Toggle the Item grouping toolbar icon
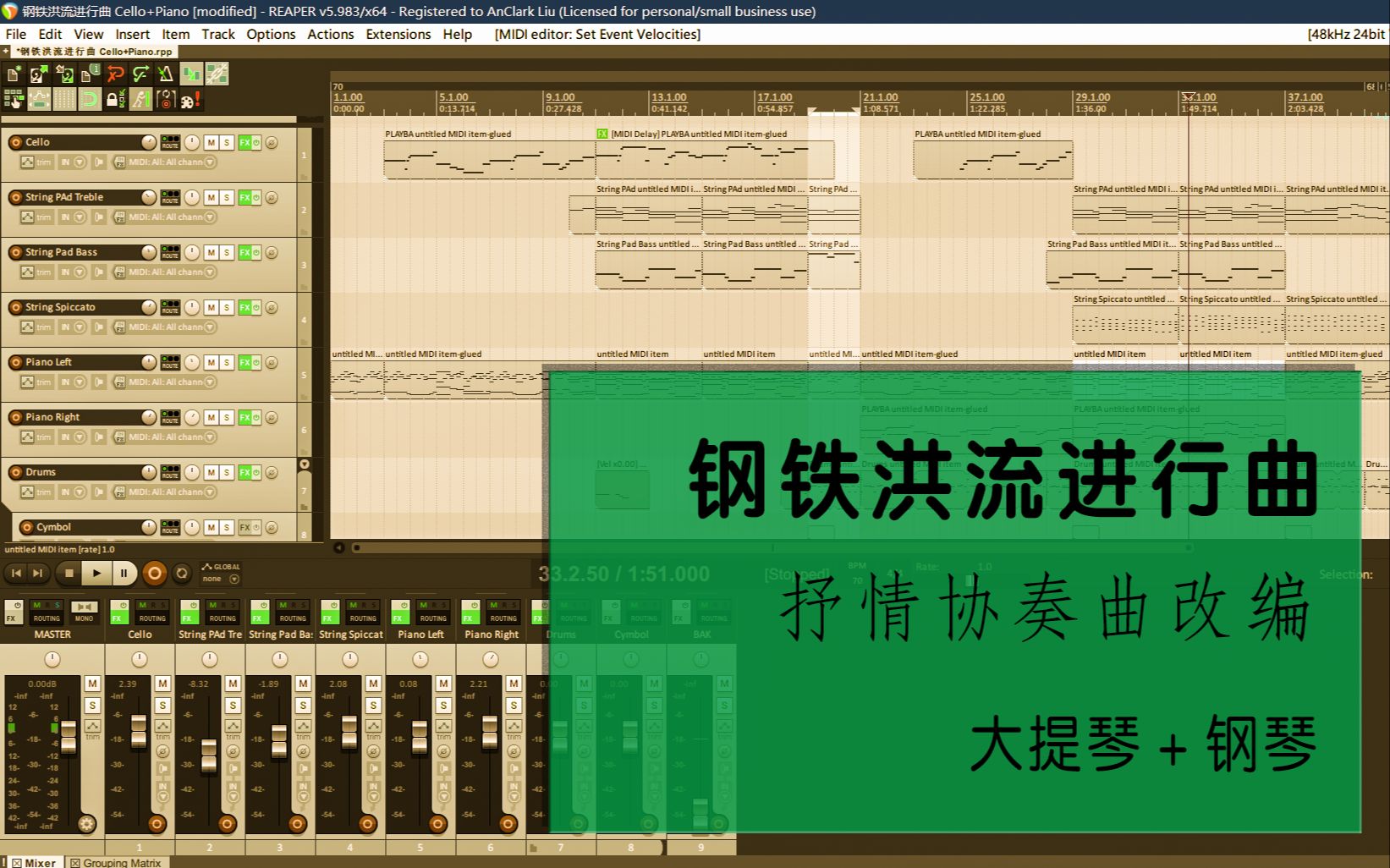Viewport: 1390px width, 868px height. pyautogui.click(x=217, y=74)
